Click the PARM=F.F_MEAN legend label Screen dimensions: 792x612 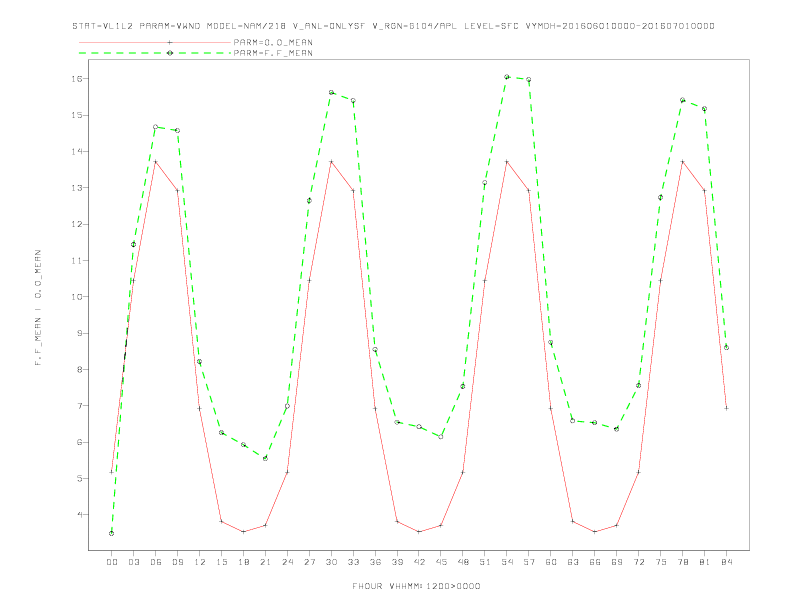point(273,53)
